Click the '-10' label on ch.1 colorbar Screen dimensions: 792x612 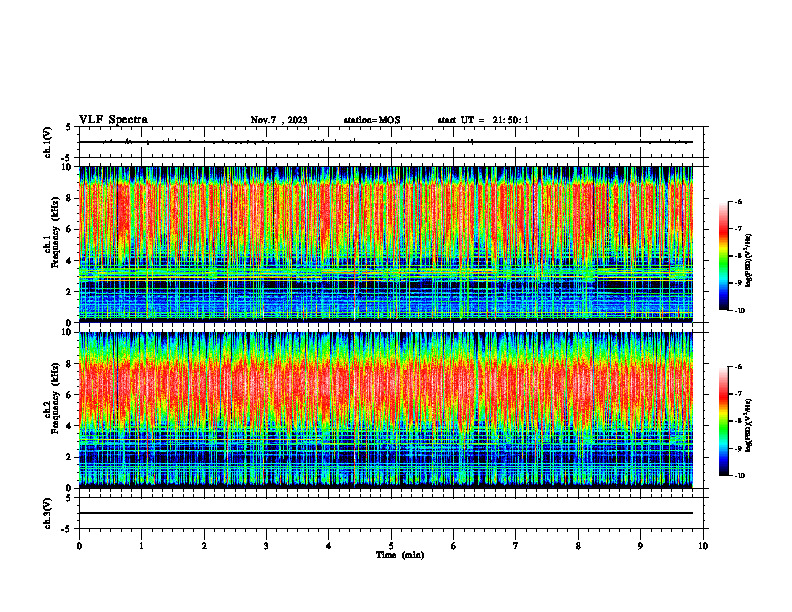click(740, 311)
